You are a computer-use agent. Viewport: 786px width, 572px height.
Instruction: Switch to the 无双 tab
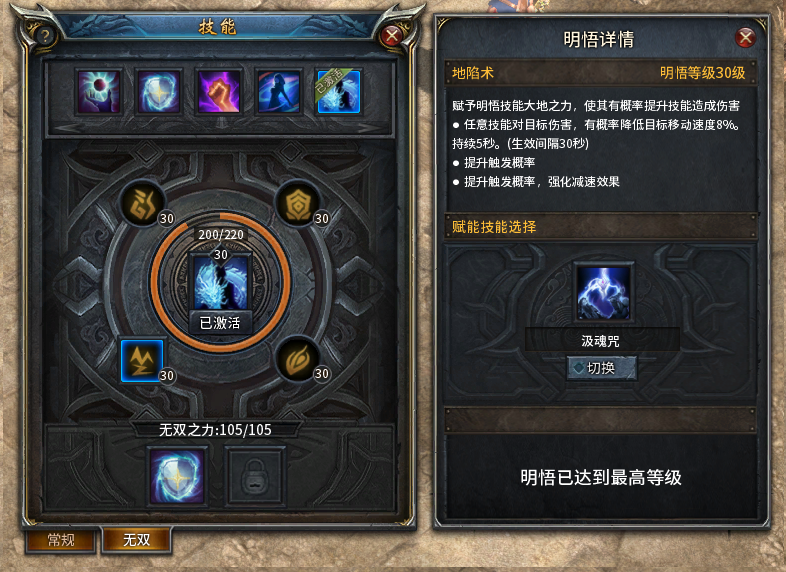(x=137, y=539)
